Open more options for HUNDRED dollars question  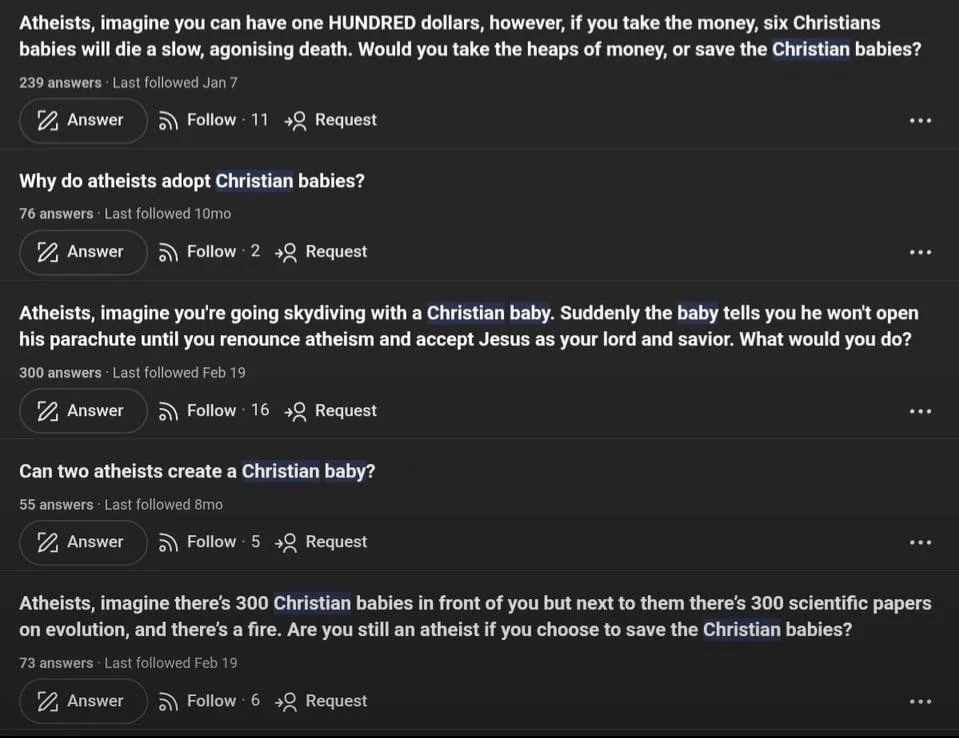[x=920, y=121]
